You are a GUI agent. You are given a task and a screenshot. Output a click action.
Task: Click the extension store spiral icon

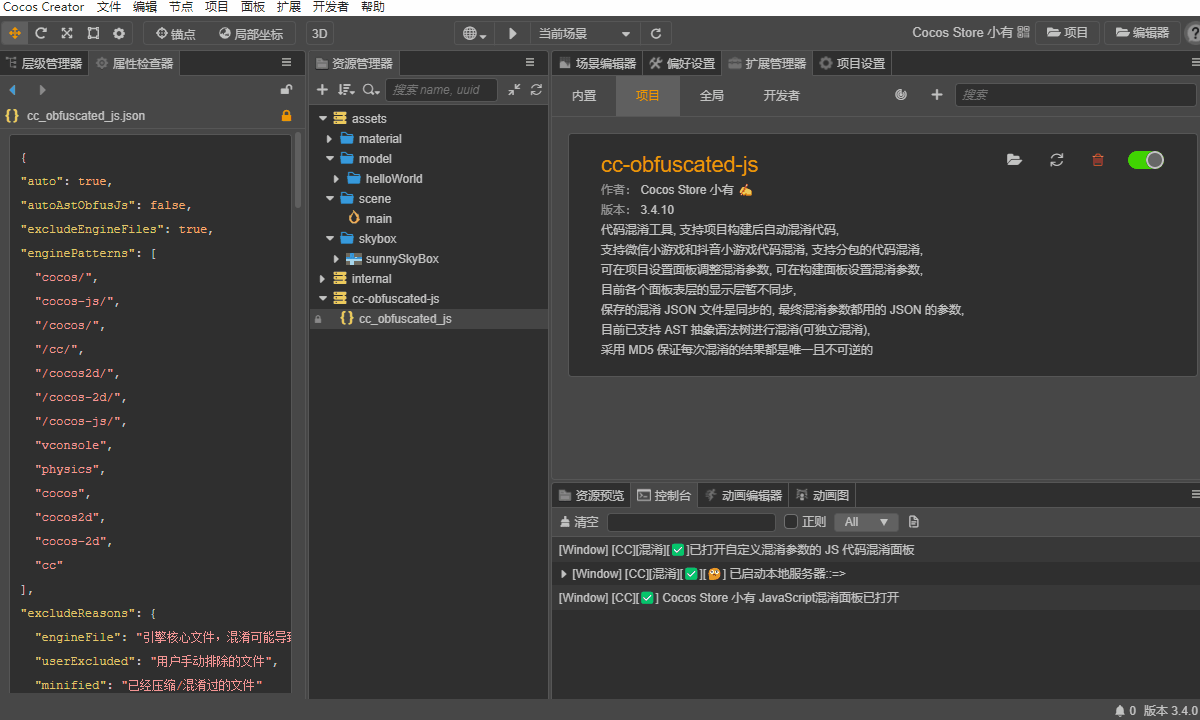click(x=901, y=95)
